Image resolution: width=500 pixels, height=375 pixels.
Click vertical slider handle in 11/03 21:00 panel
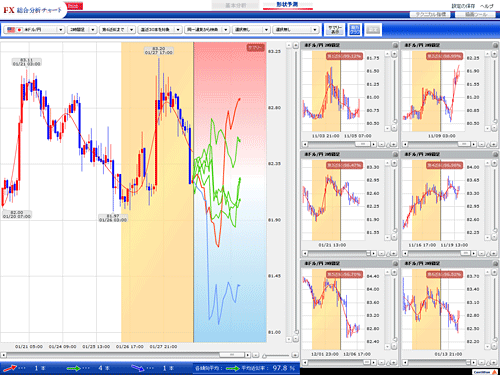pos(395,121)
